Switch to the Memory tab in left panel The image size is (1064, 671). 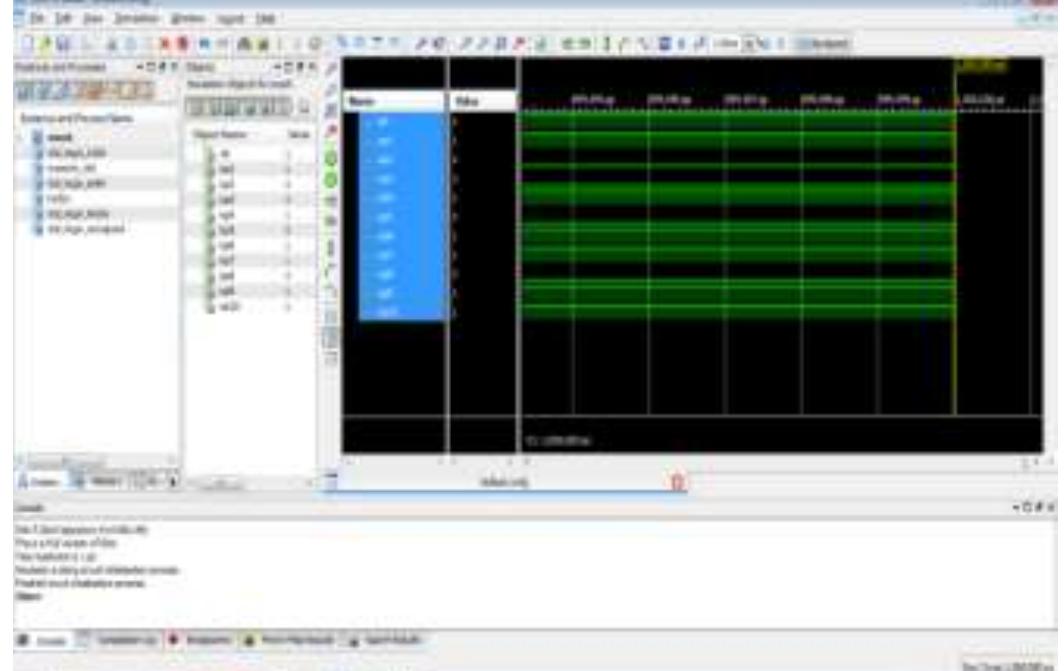pos(100,482)
